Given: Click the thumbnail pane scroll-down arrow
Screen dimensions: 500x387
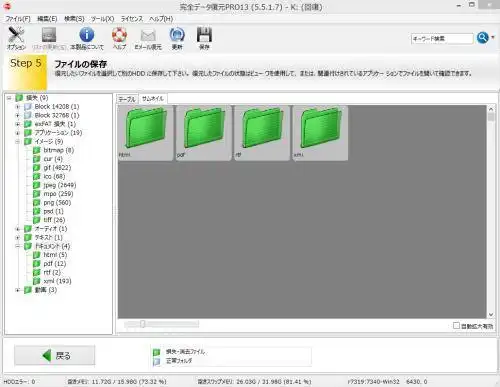Looking at the screenshot, I should pyautogui.click(x=491, y=314).
